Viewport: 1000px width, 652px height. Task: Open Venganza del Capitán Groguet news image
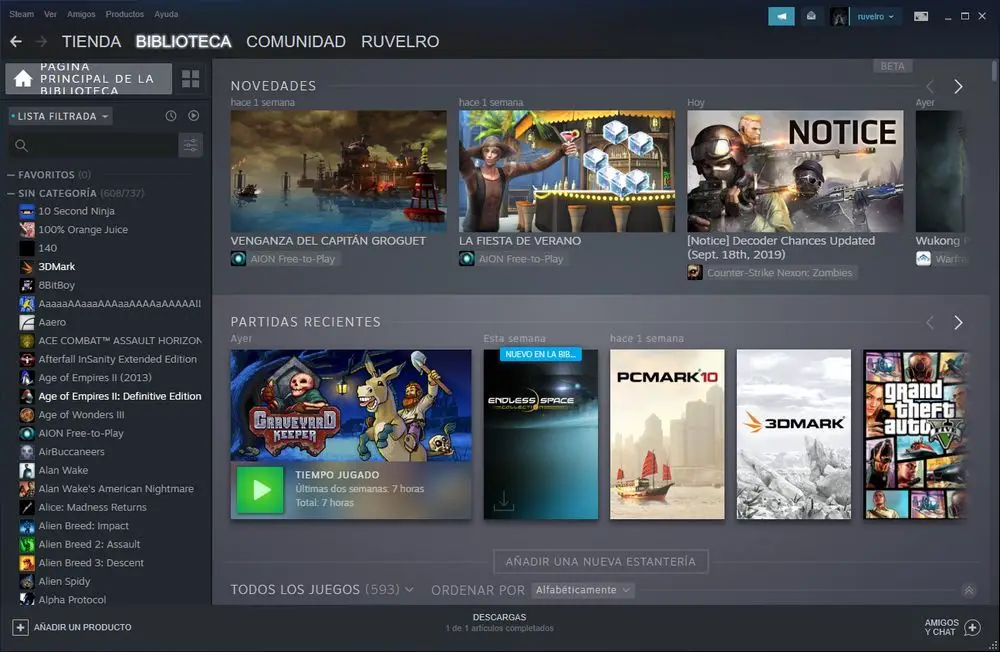(x=339, y=171)
